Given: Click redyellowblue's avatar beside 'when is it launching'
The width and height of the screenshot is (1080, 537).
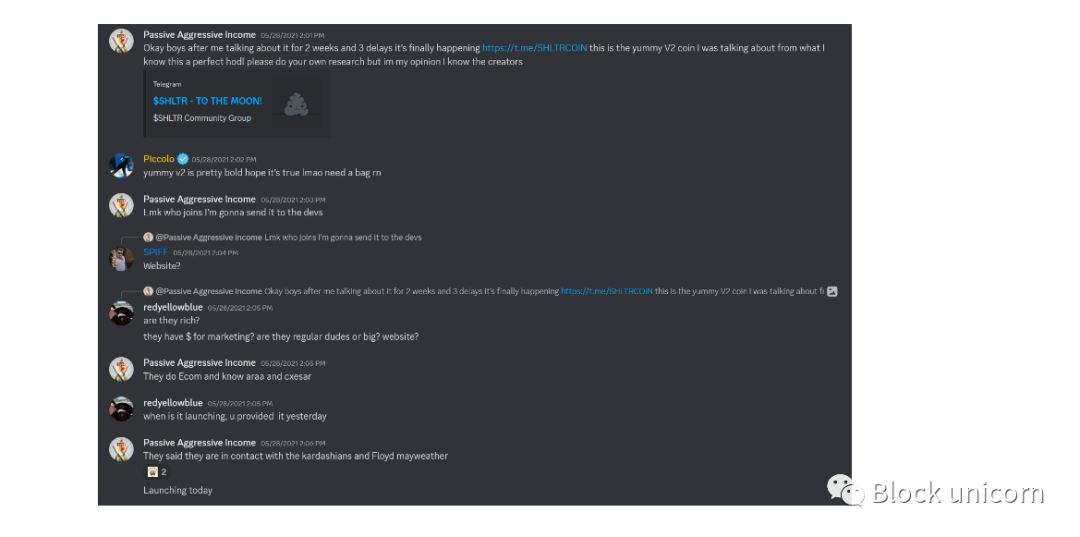Looking at the screenshot, I should tap(121, 409).
